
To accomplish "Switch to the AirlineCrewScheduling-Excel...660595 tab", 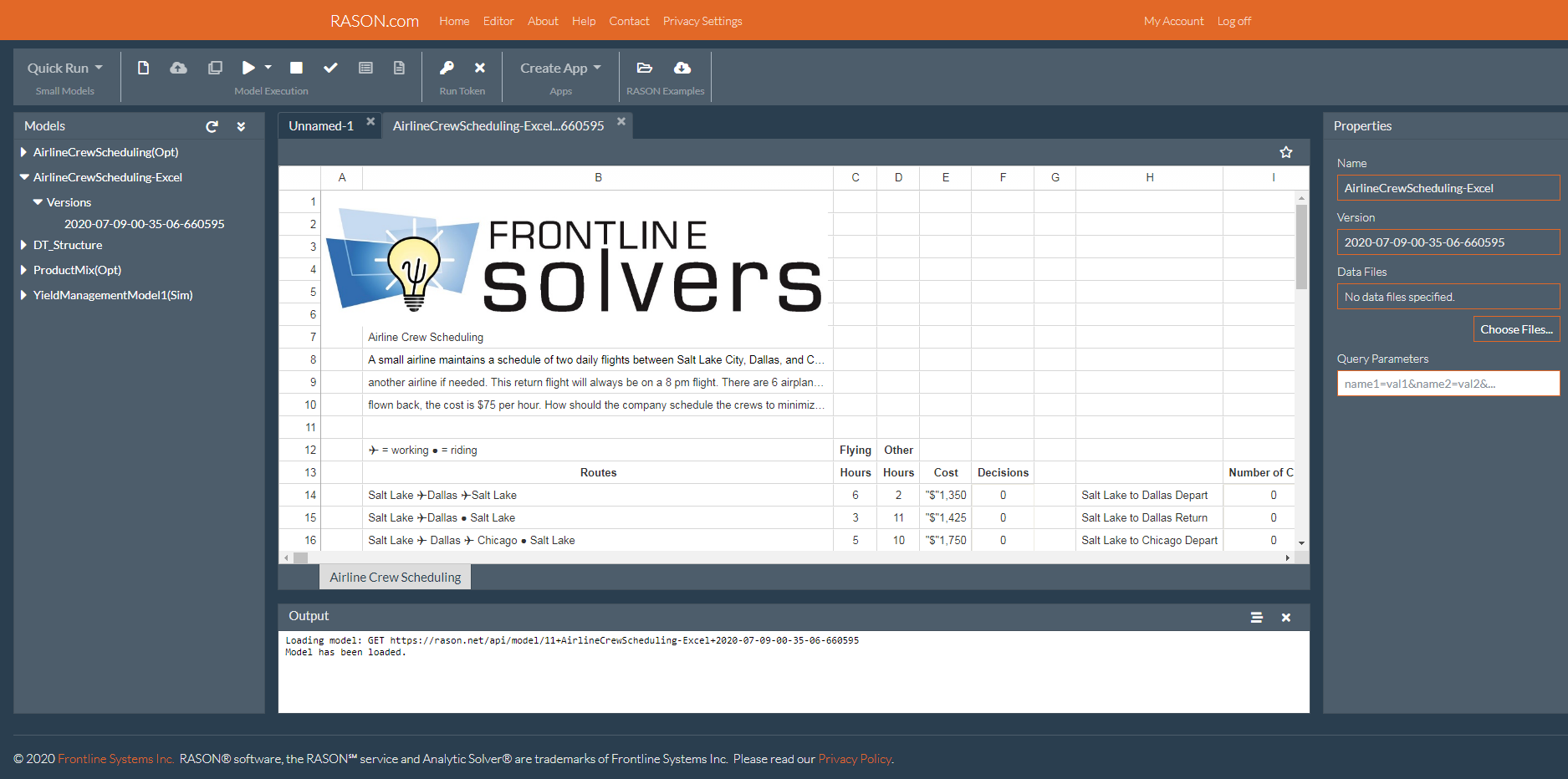I will [x=498, y=126].
